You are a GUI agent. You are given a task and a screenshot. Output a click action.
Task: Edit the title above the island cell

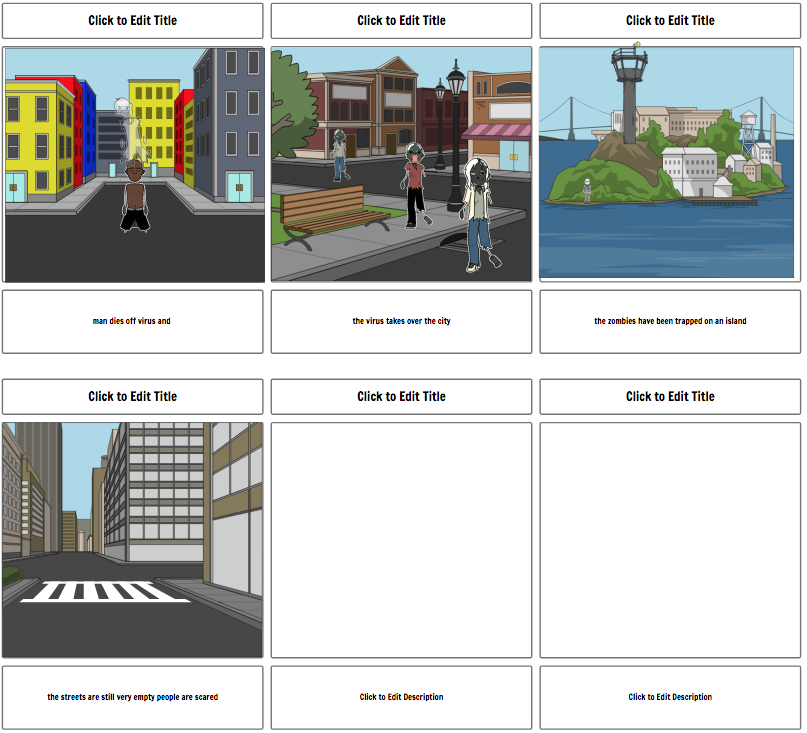(x=670, y=21)
